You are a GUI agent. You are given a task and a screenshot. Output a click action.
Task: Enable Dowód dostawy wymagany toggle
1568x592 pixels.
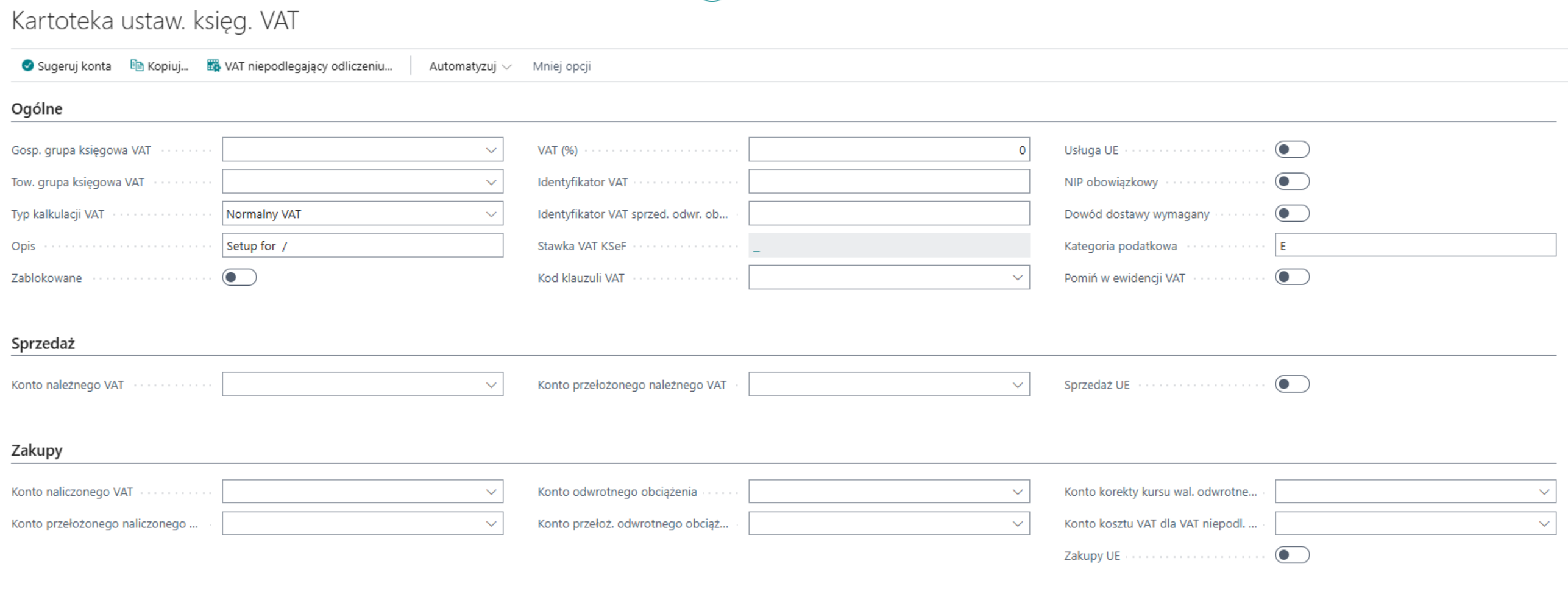point(1292,214)
